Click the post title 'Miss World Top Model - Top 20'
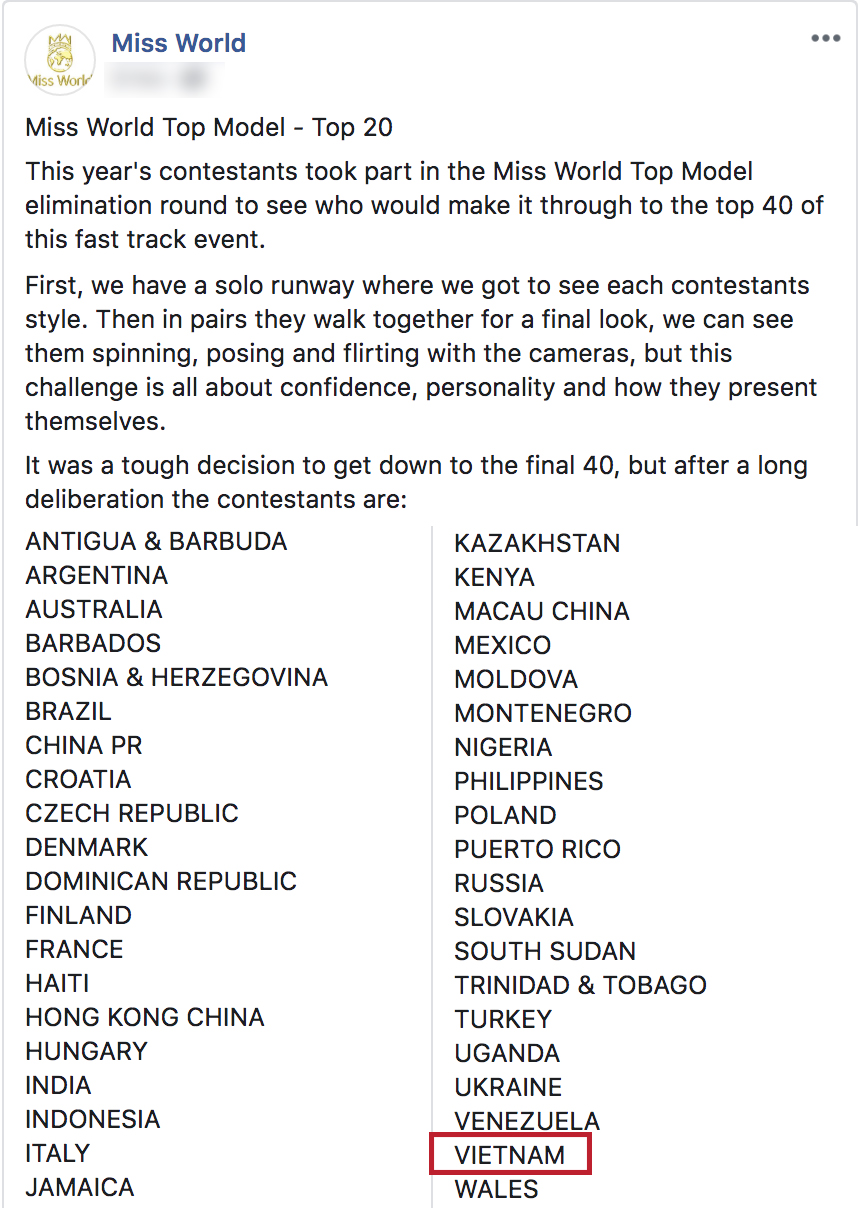 click(x=209, y=128)
